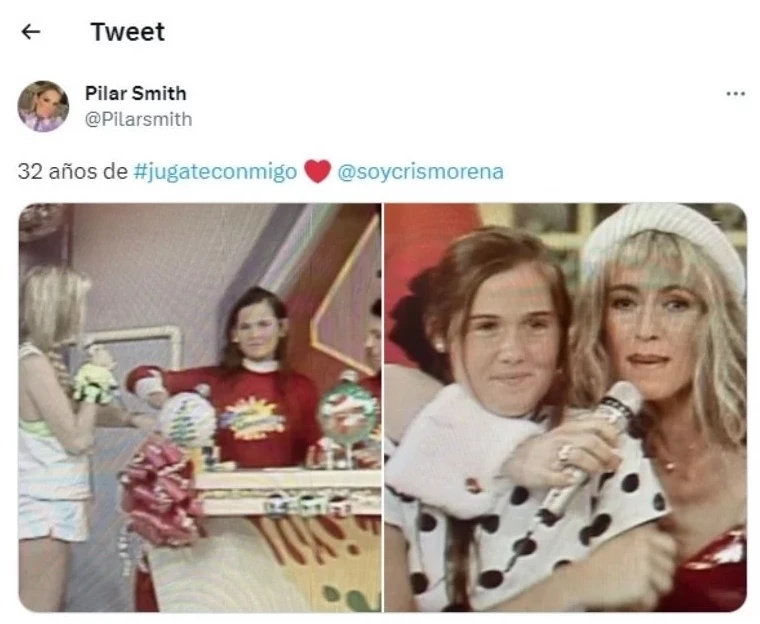Open the three-dot more options menu
This screenshot has width=760, height=624.
735,94
